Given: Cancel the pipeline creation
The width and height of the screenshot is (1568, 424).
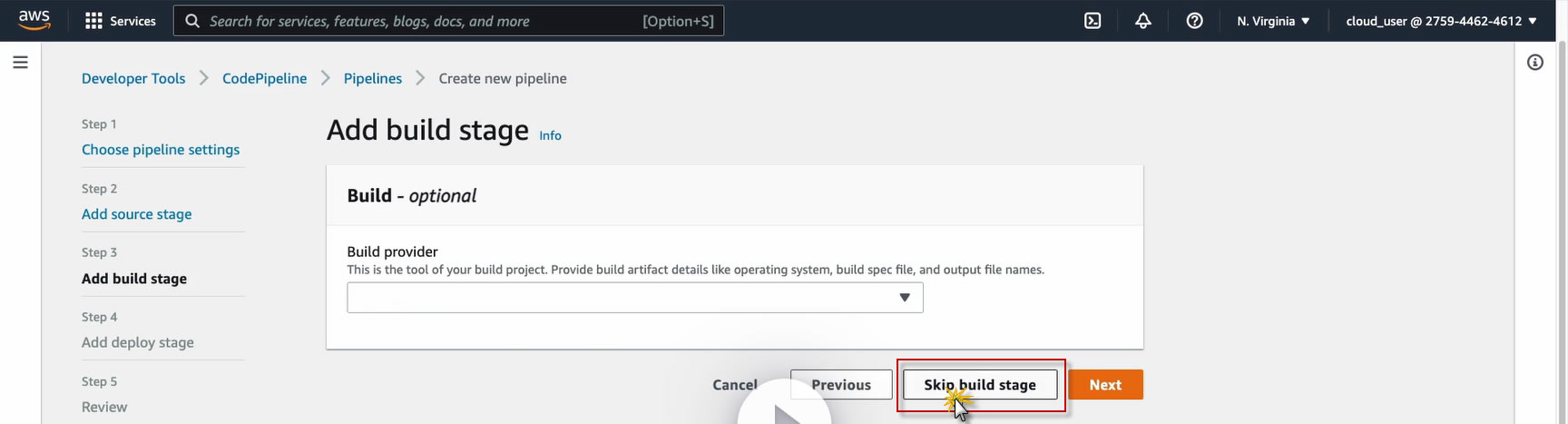Looking at the screenshot, I should (x=734, y=385).
